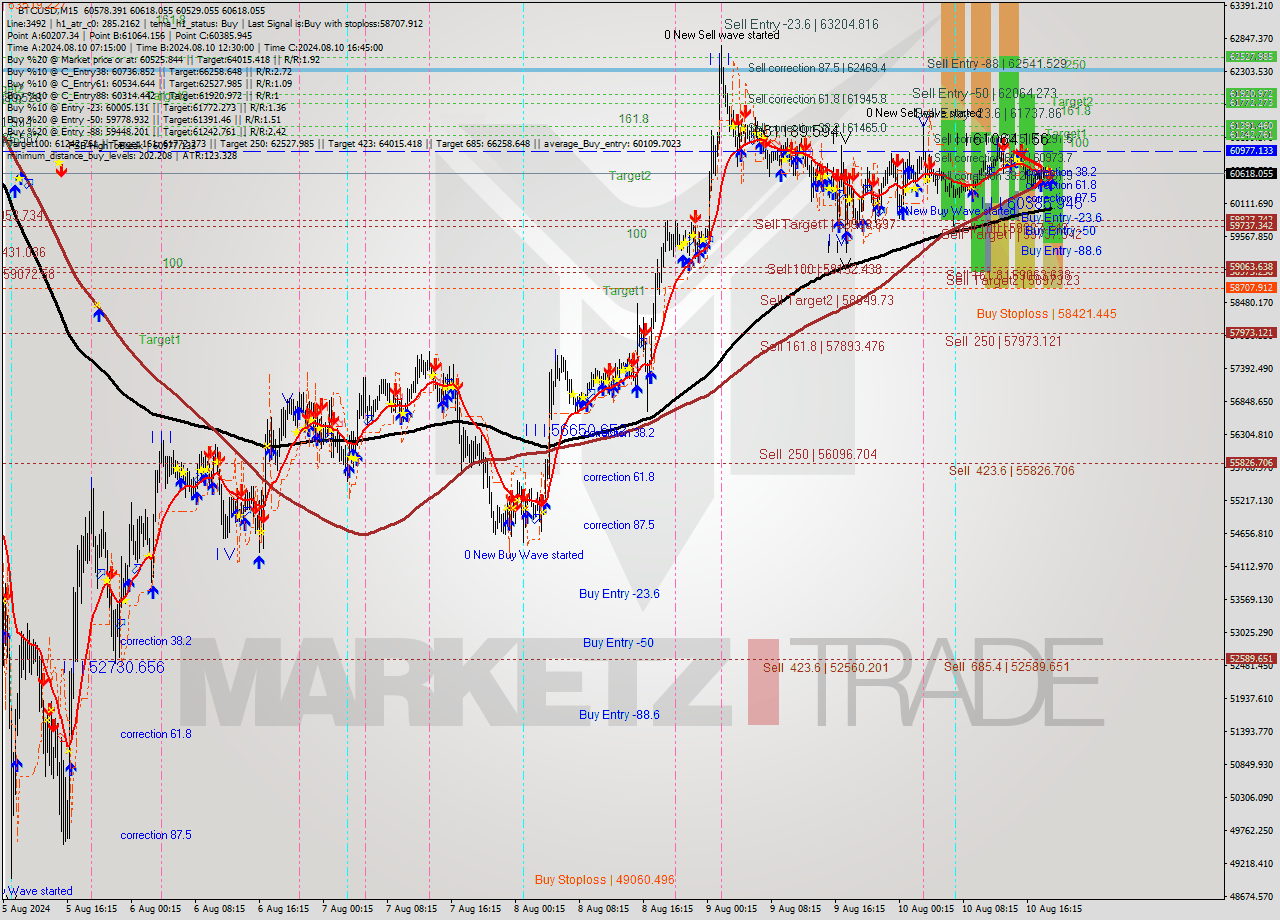The image size is (1280, 920).
Task: Click the 'Buy %20 @ Entry -88' line
Action: click(146, 131)
